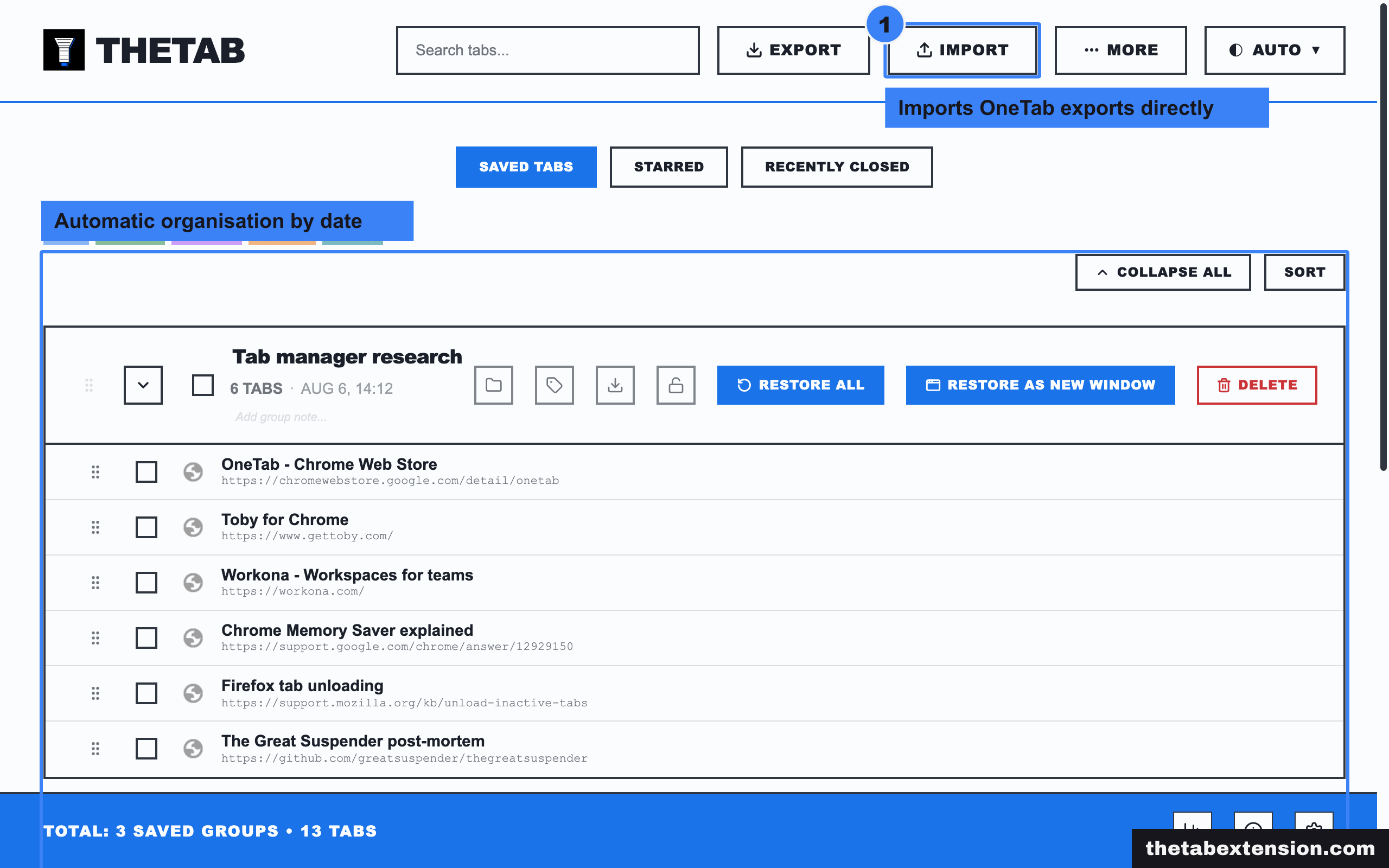
Task: Restore all tabs in Tab manager research
Action: point(801,385)
